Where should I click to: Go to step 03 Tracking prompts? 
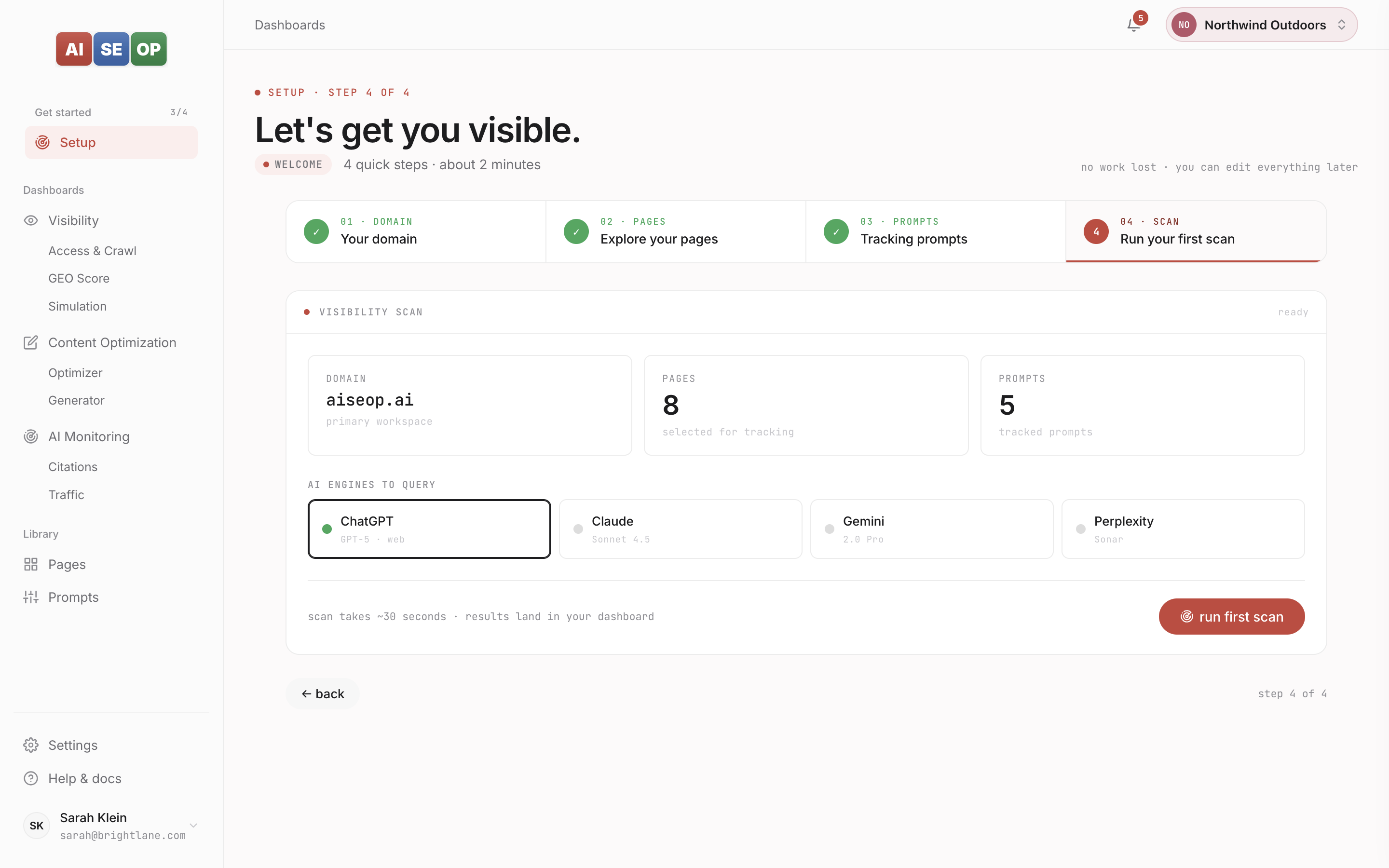(x=936, y=232)
